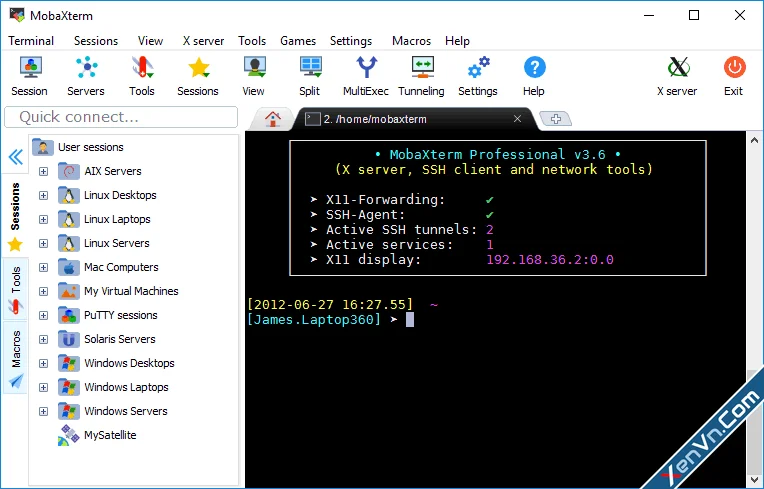Image resolution: width=764 pixels, height=489 pixels.
Task: Click the new tab plus icon
Action: [x=556, y=118]
